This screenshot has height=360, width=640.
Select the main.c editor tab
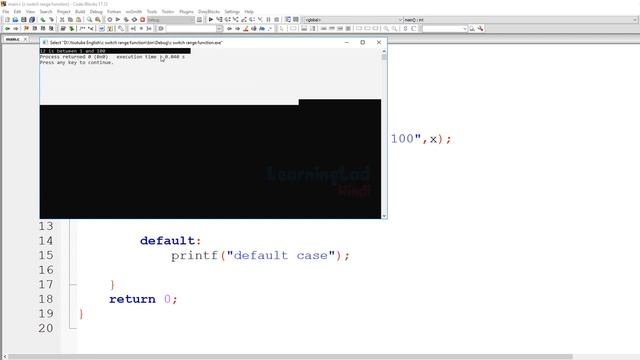(x=13, y=39)
